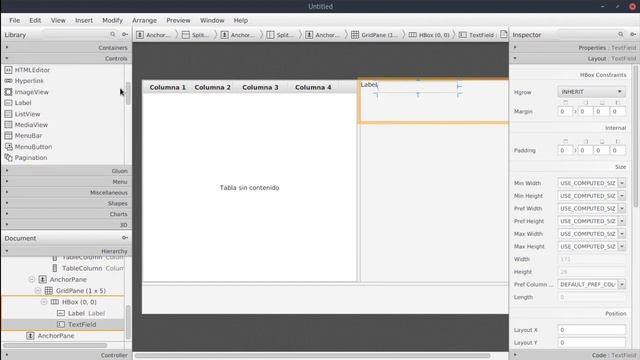Click the Columna 1 table header
This screenshot has height=360, width=640.
(167, 87)
